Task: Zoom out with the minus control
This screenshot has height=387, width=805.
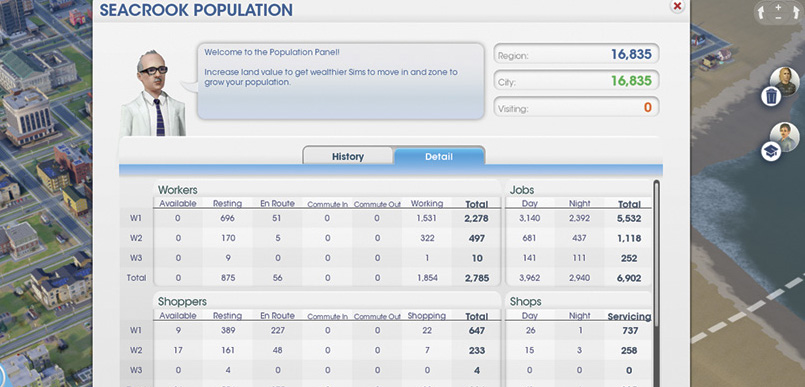Action: (x=778, y=17)
